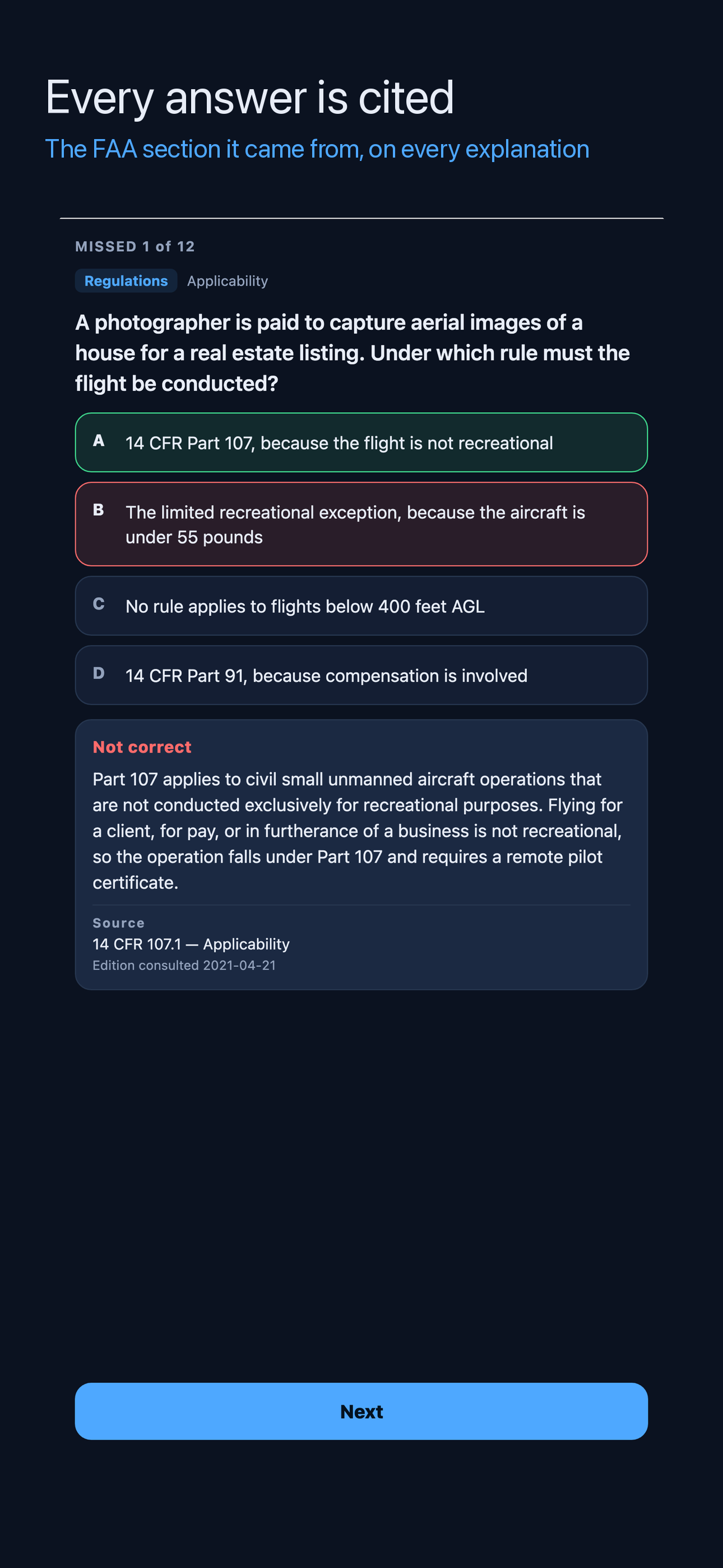This screenshot has width=723, height=1568.
Task: Click the Edition consulted 2021-04-21 text
Action: tap(184, 965)
